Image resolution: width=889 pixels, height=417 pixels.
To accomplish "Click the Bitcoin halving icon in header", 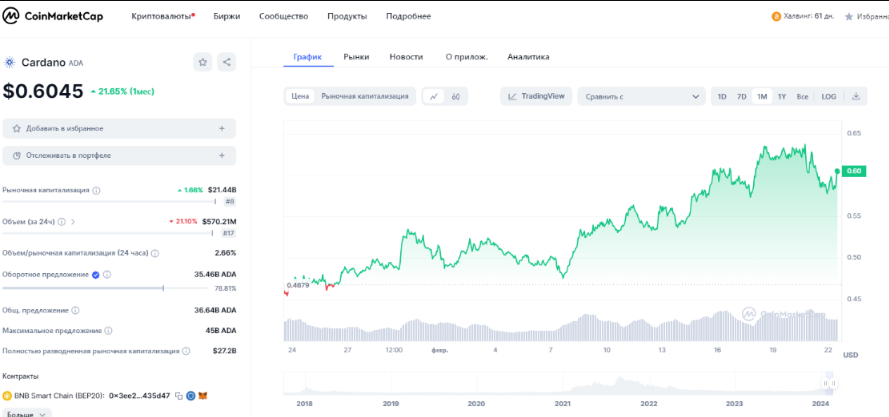I will [776, 16].
